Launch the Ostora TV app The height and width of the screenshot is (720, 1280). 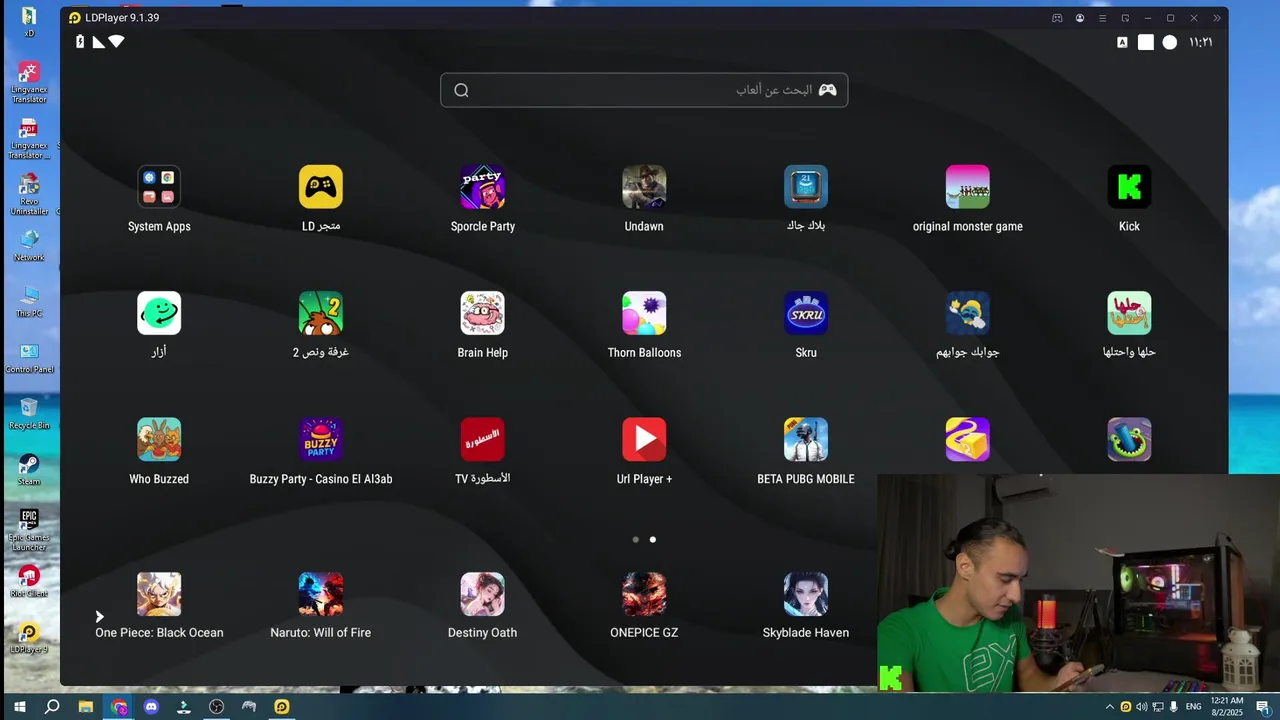point(483,439)
